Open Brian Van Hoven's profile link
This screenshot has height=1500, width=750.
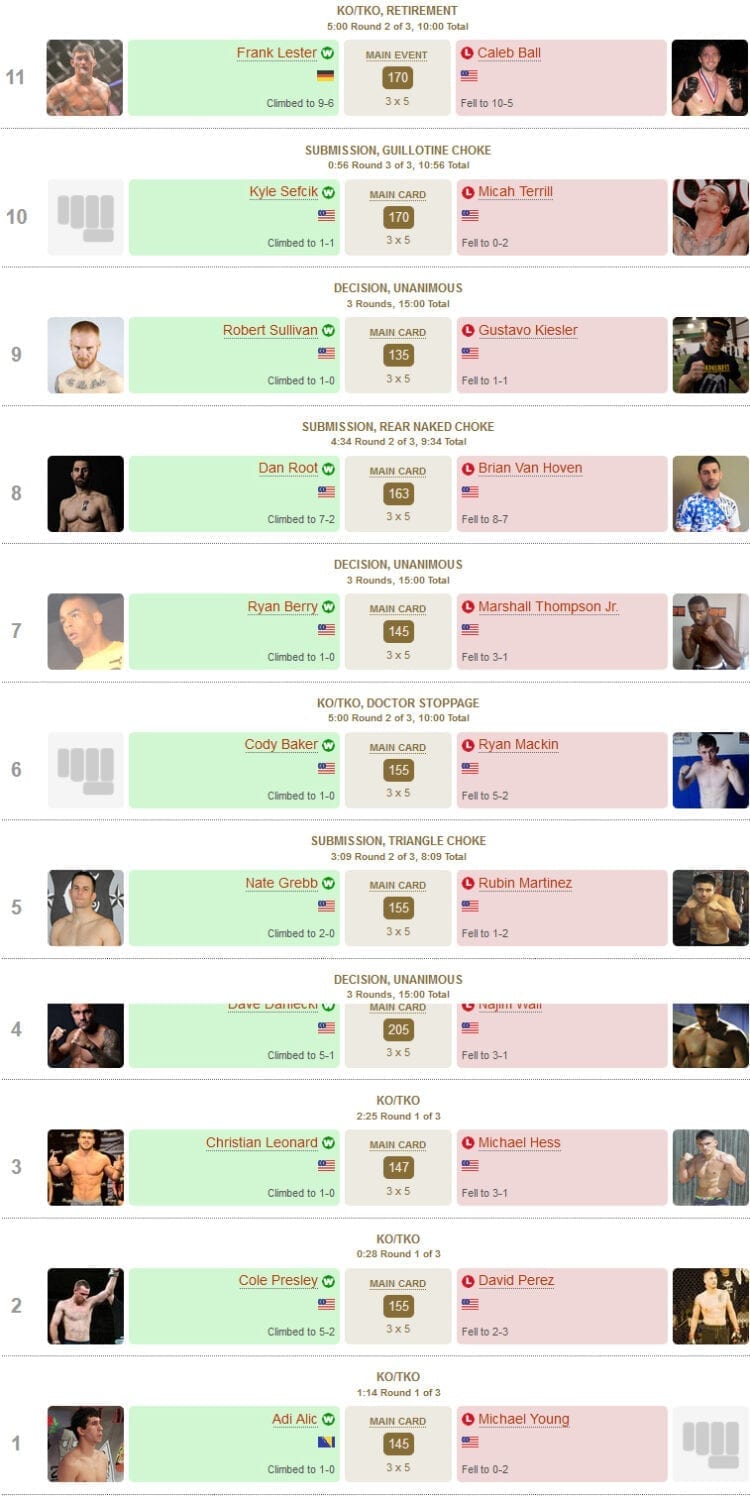click(530, 468)
